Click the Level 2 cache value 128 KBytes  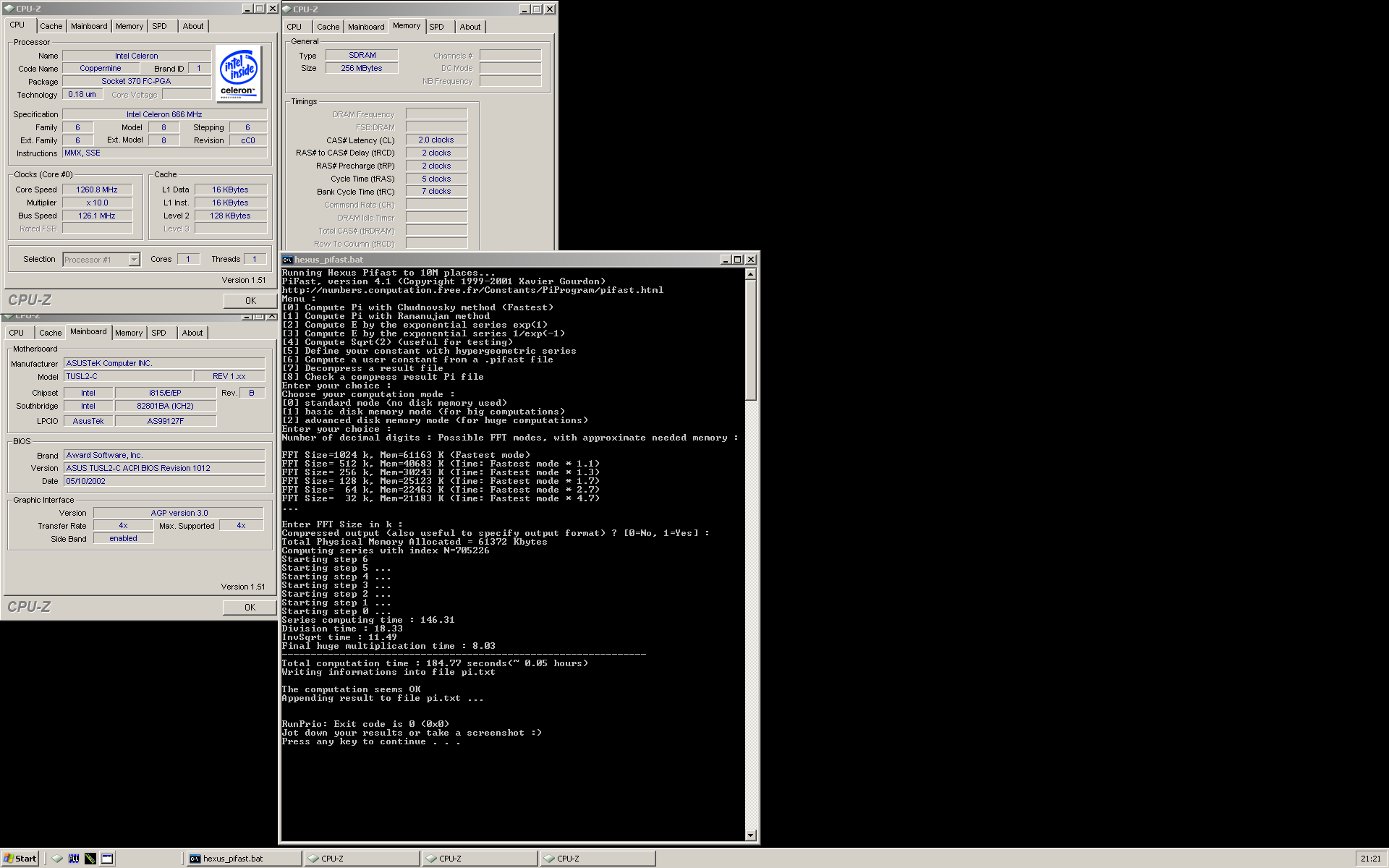(230, 216)
